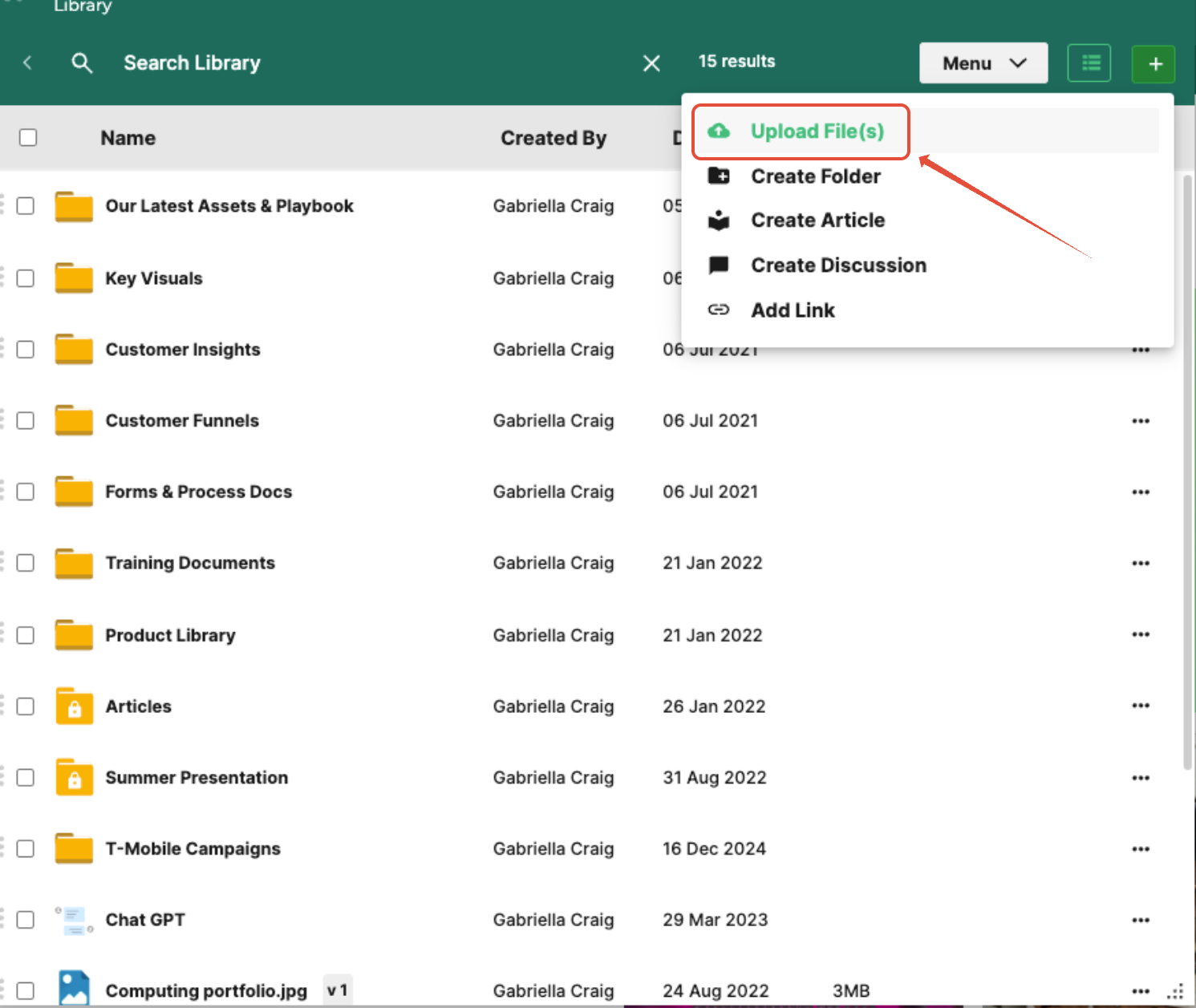Open the Customer Insights folder name
This screenshot has height=1008, width=1196.
[183, 350]
